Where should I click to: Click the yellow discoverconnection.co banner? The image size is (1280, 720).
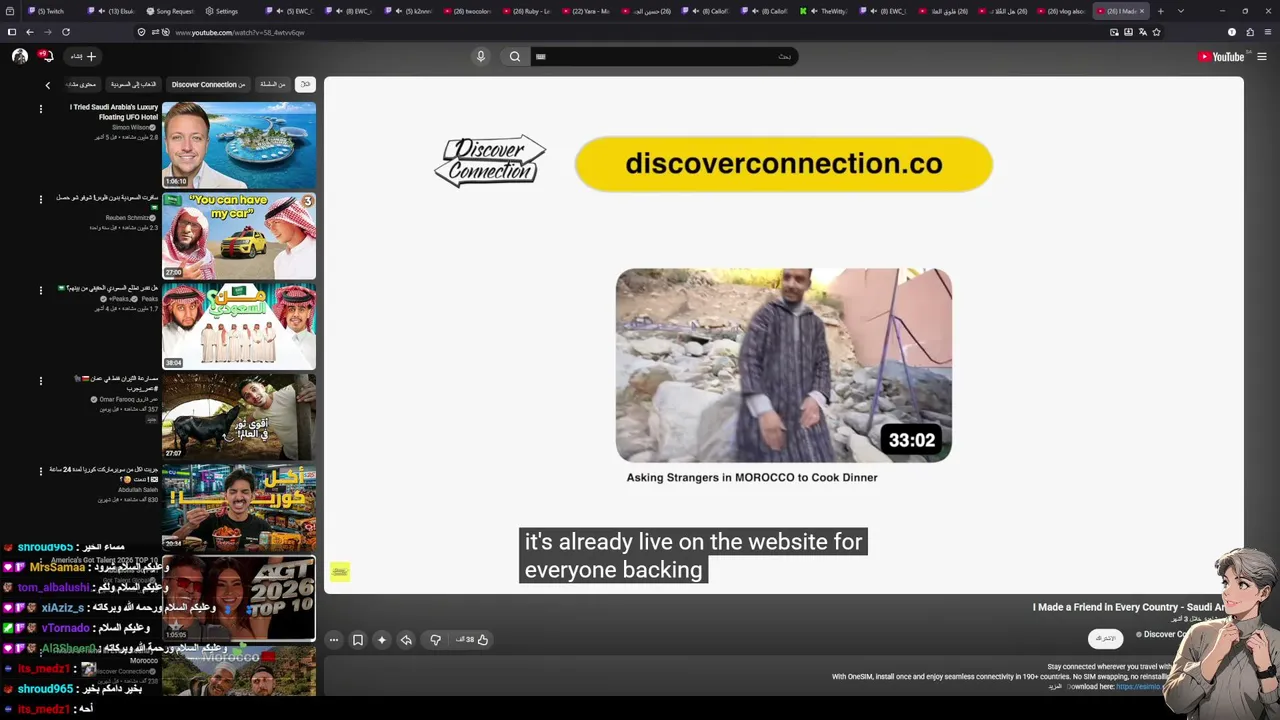pos(783,164)
